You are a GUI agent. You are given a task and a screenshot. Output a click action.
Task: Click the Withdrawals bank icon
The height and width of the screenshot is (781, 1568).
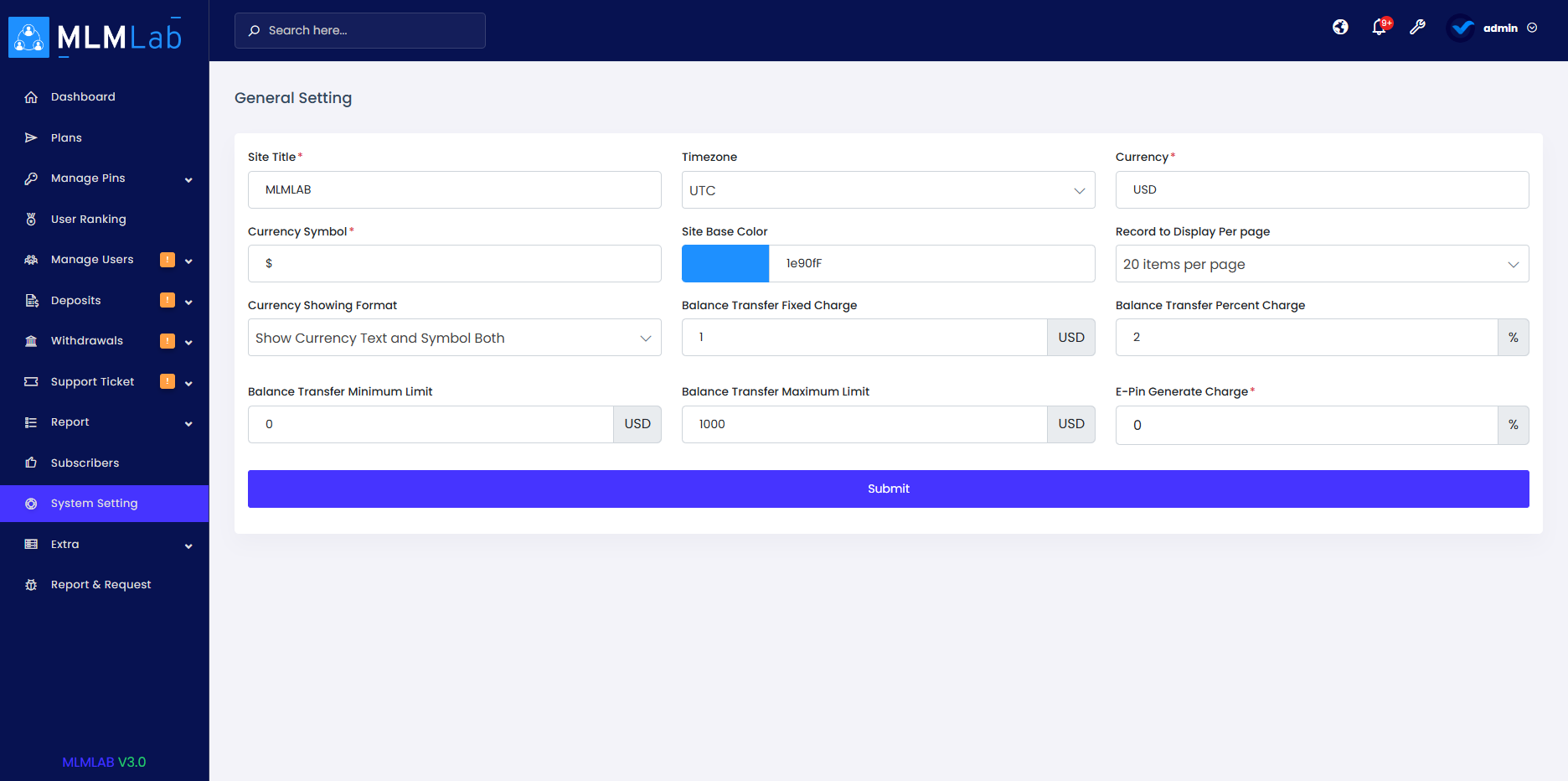click(x=31, y=341)
